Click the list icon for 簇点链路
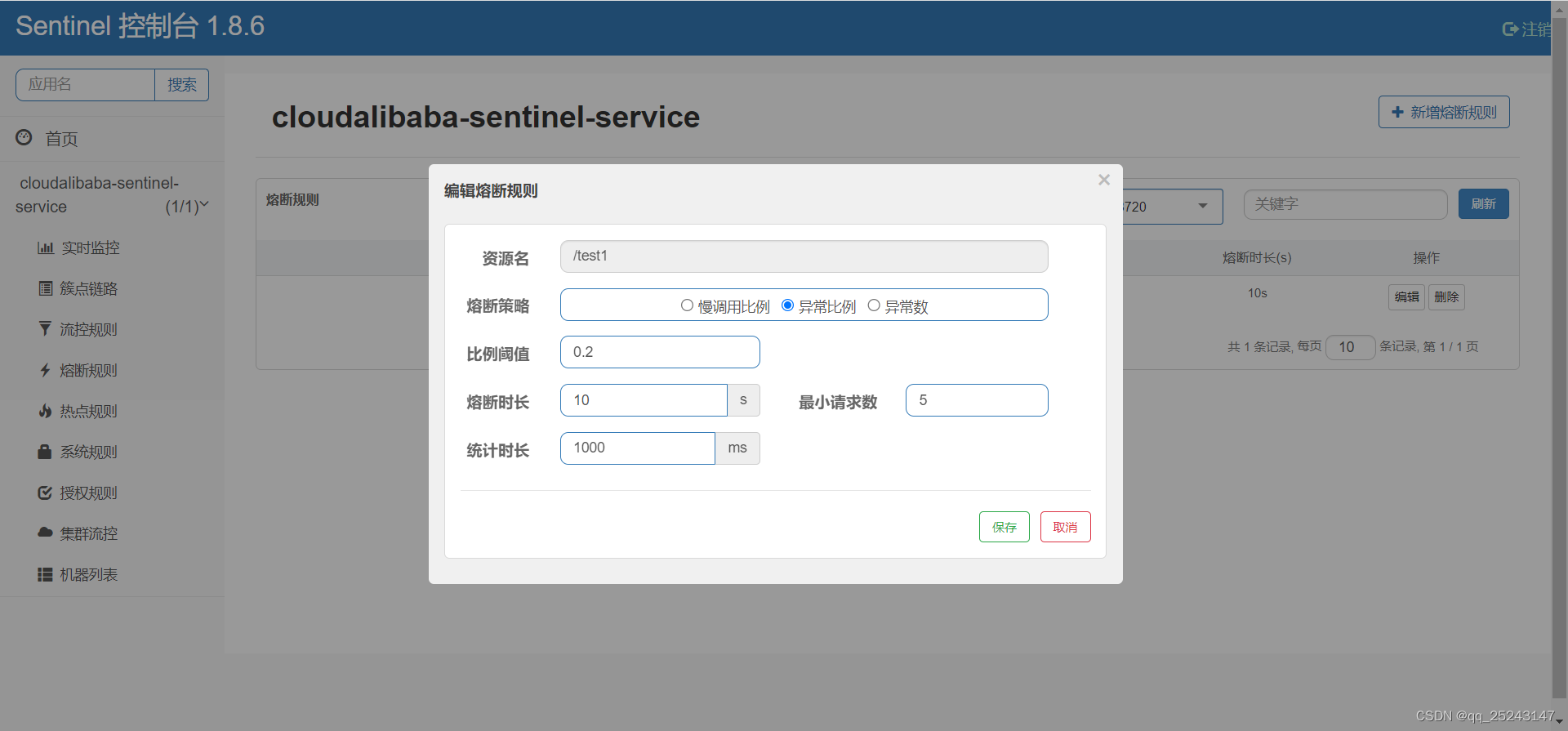Screen dimensions: 1568x731 click(x=46, y=288)
